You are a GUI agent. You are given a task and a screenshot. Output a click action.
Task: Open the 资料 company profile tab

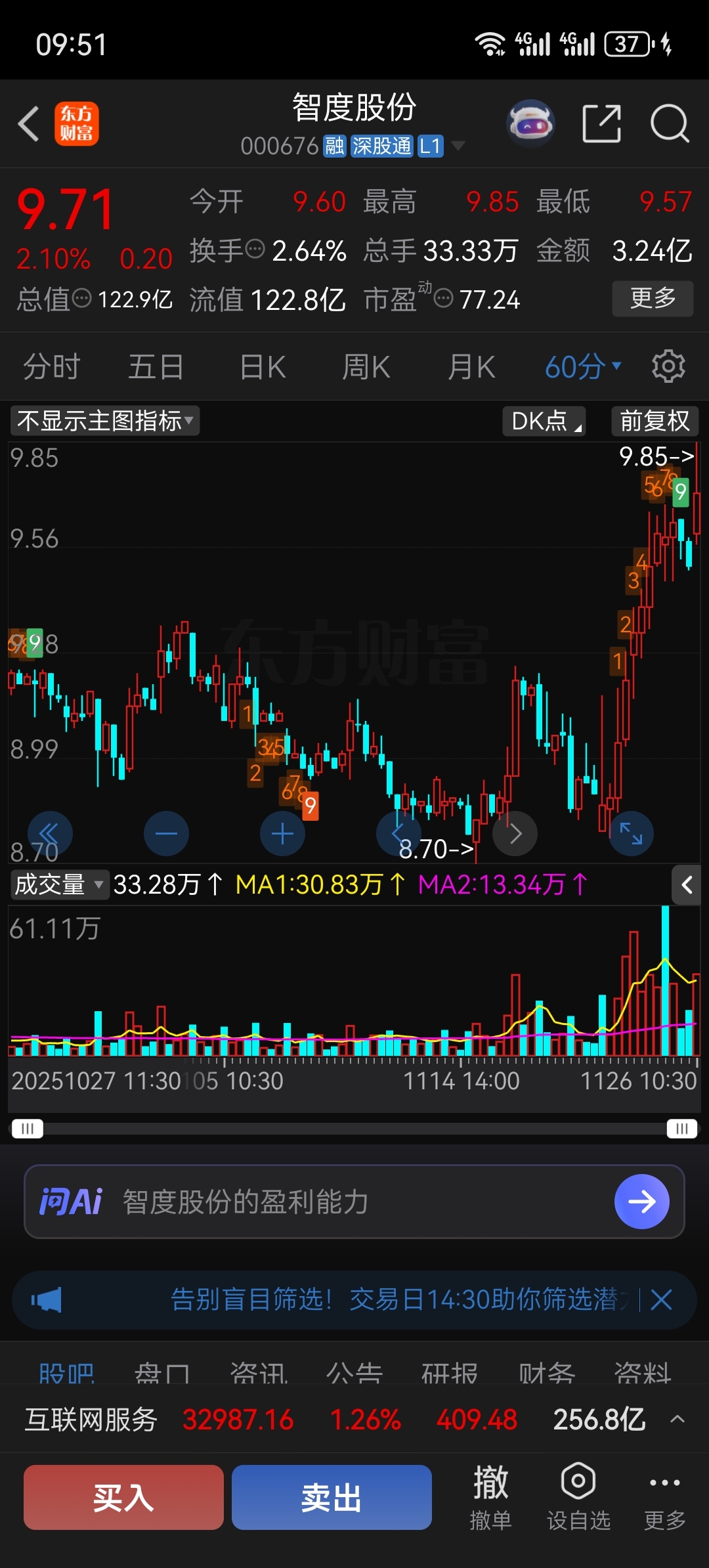(x=643, y=1372)
